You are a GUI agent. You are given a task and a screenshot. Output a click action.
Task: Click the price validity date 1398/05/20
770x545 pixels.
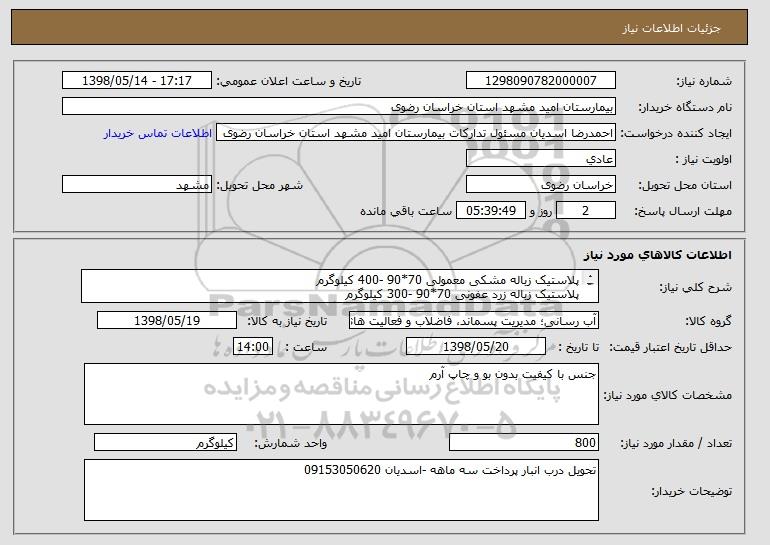coord(476,347)
